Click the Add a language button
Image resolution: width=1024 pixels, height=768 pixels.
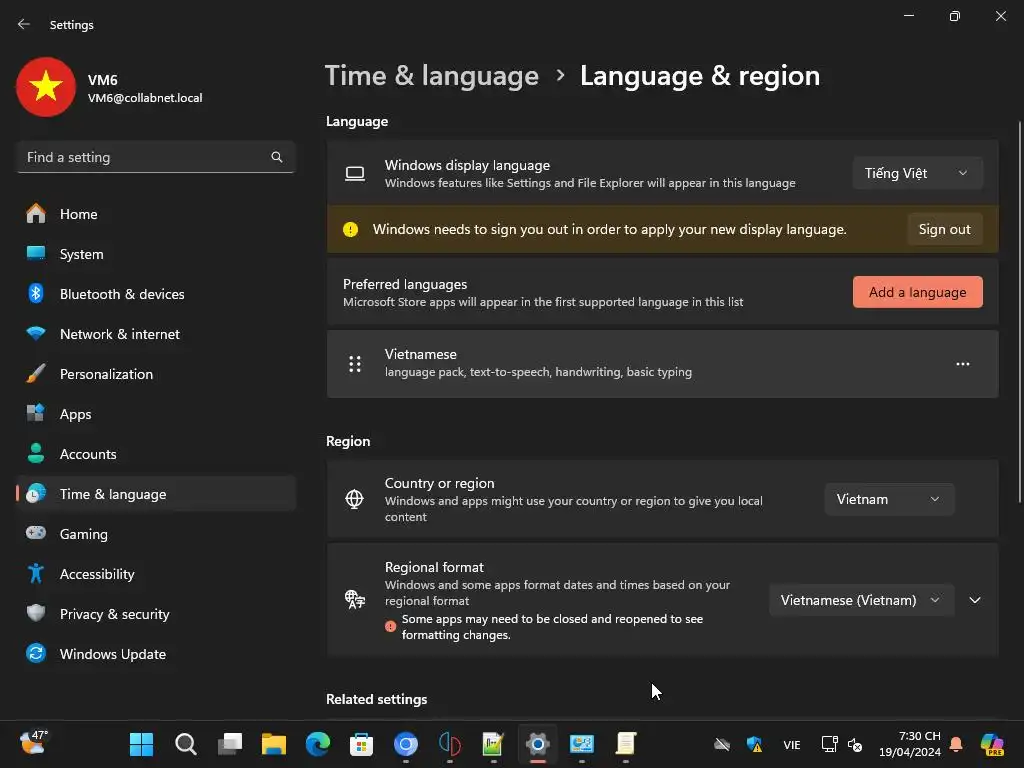917,292
